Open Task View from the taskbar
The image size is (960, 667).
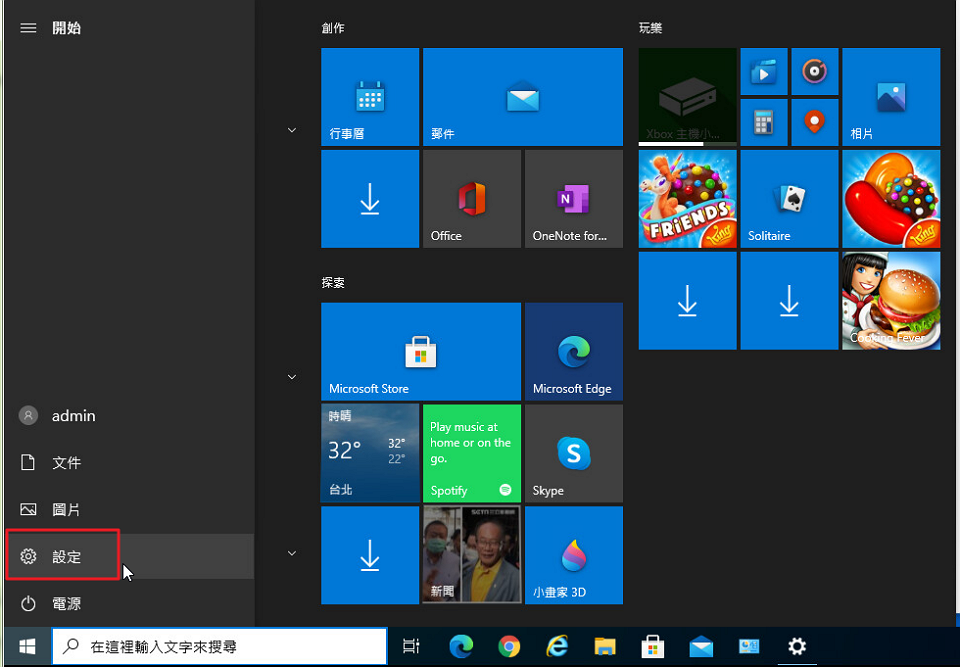pos(411,646)
